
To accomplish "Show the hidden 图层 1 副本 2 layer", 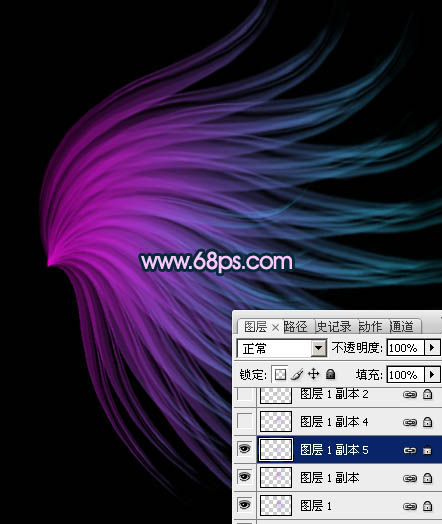I will click(245, 394).
